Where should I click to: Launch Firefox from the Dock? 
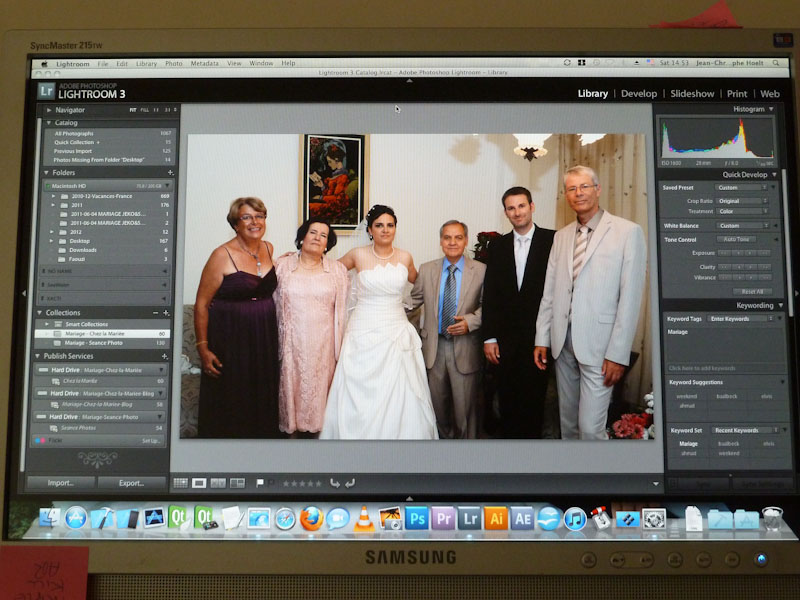311,519
